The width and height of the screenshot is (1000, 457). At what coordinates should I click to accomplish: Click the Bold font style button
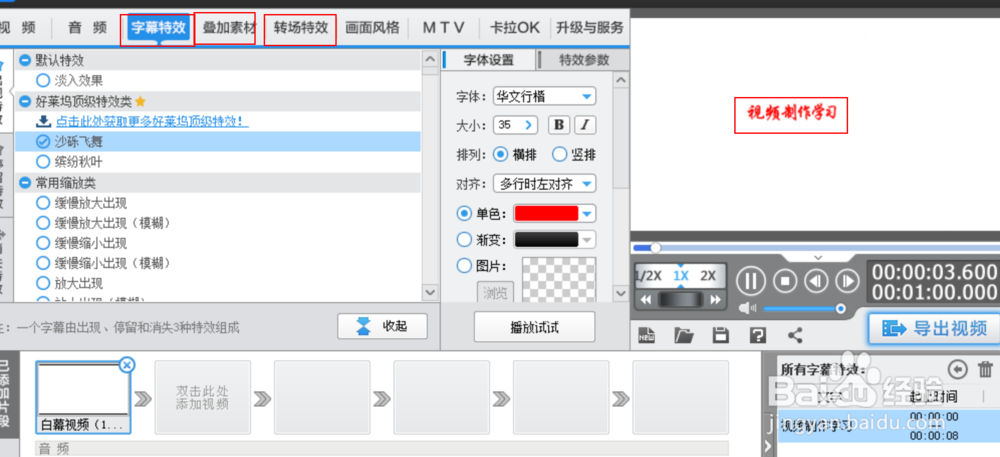tap(559, 124)
